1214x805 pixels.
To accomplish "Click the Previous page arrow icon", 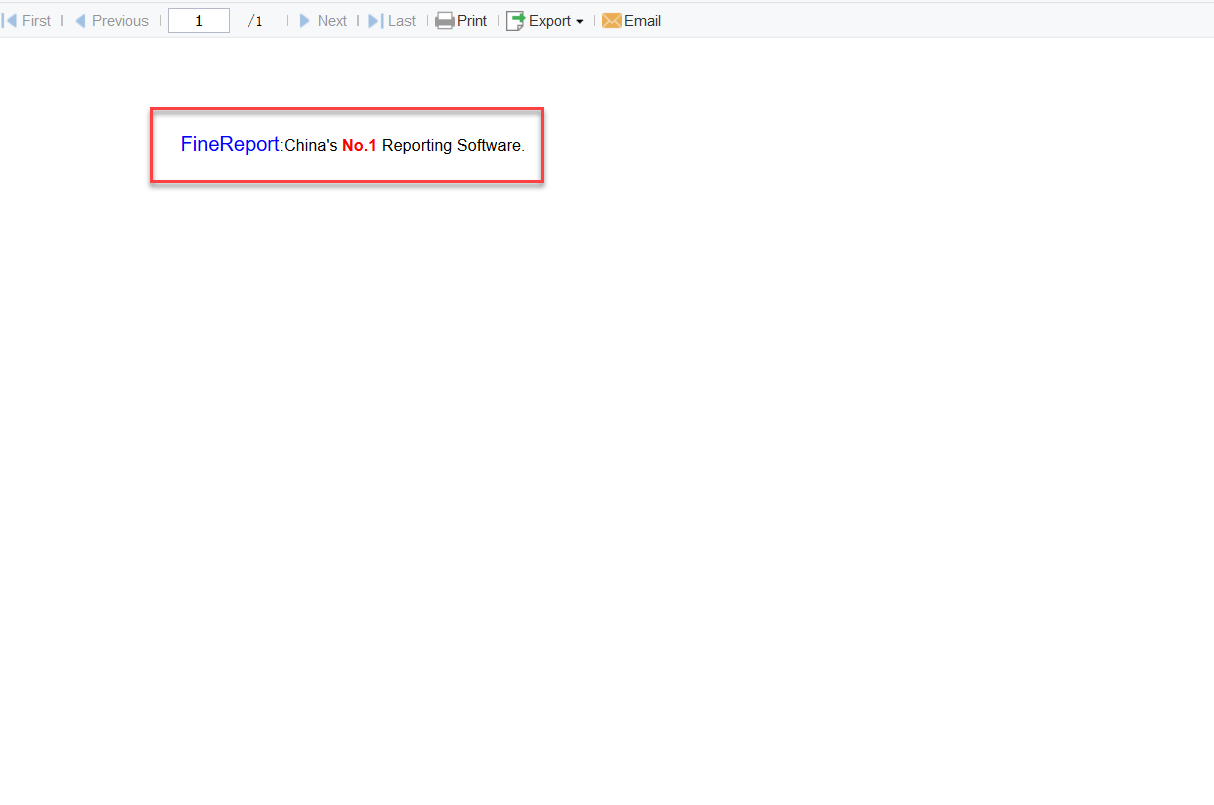I will (x=80, y=20).
